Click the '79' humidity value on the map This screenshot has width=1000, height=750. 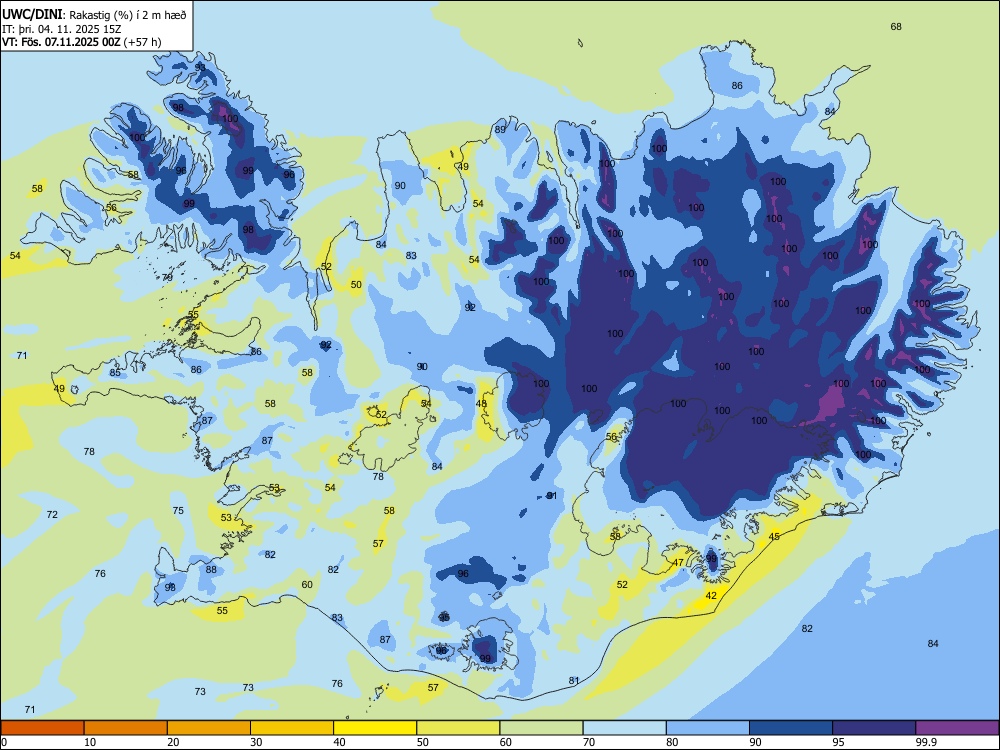[168, 277]
